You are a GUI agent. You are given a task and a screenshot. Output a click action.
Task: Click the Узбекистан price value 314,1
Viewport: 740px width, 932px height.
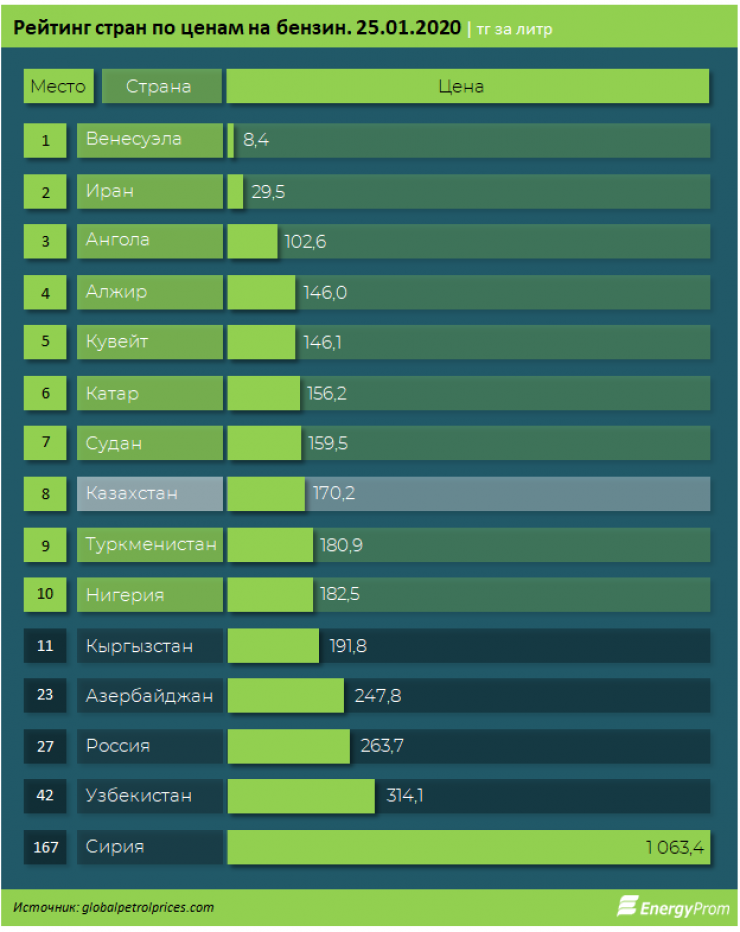406,796
